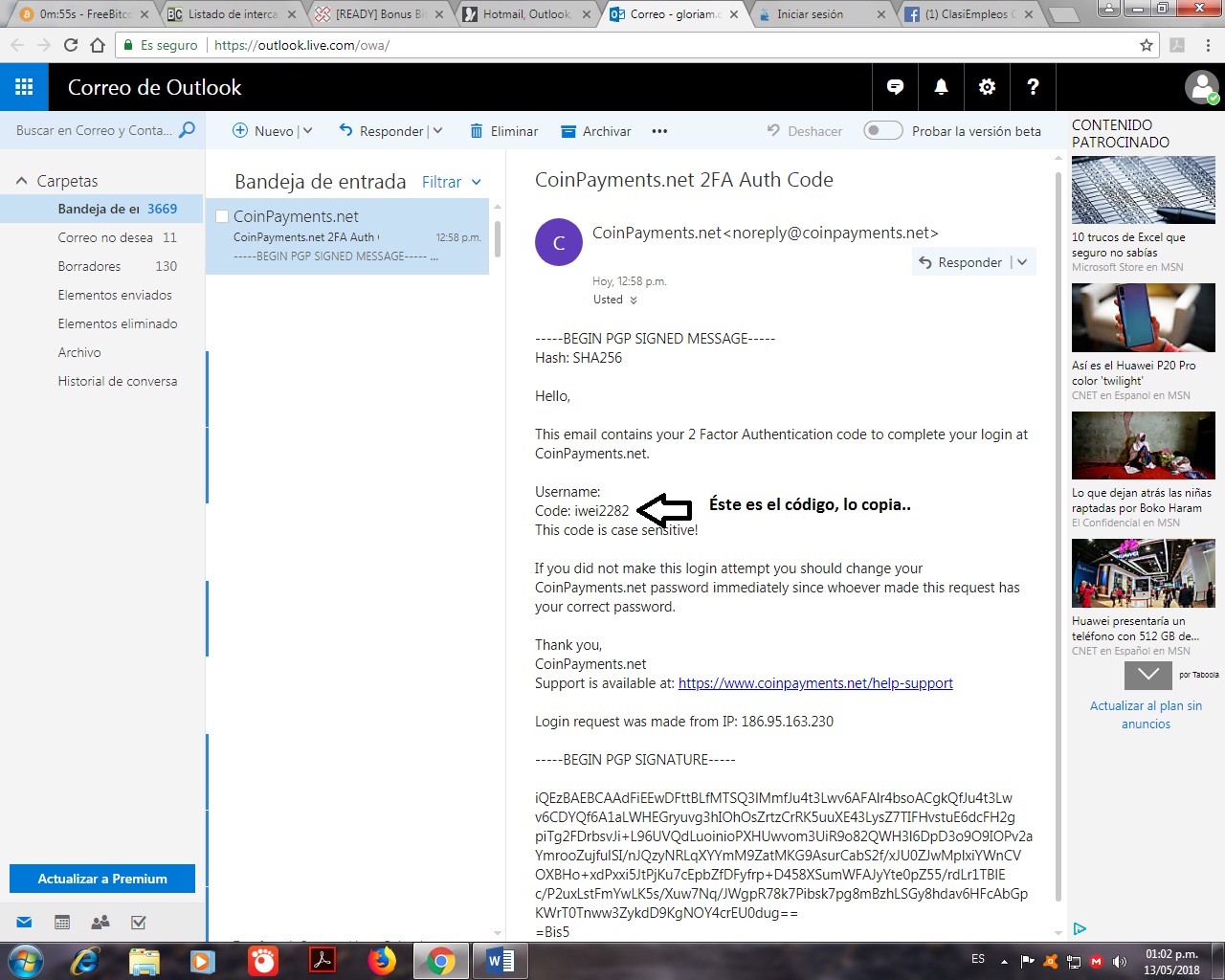Expand the Nuevo dropdown arrow
1225x980 pixels.
click(307, 131)
